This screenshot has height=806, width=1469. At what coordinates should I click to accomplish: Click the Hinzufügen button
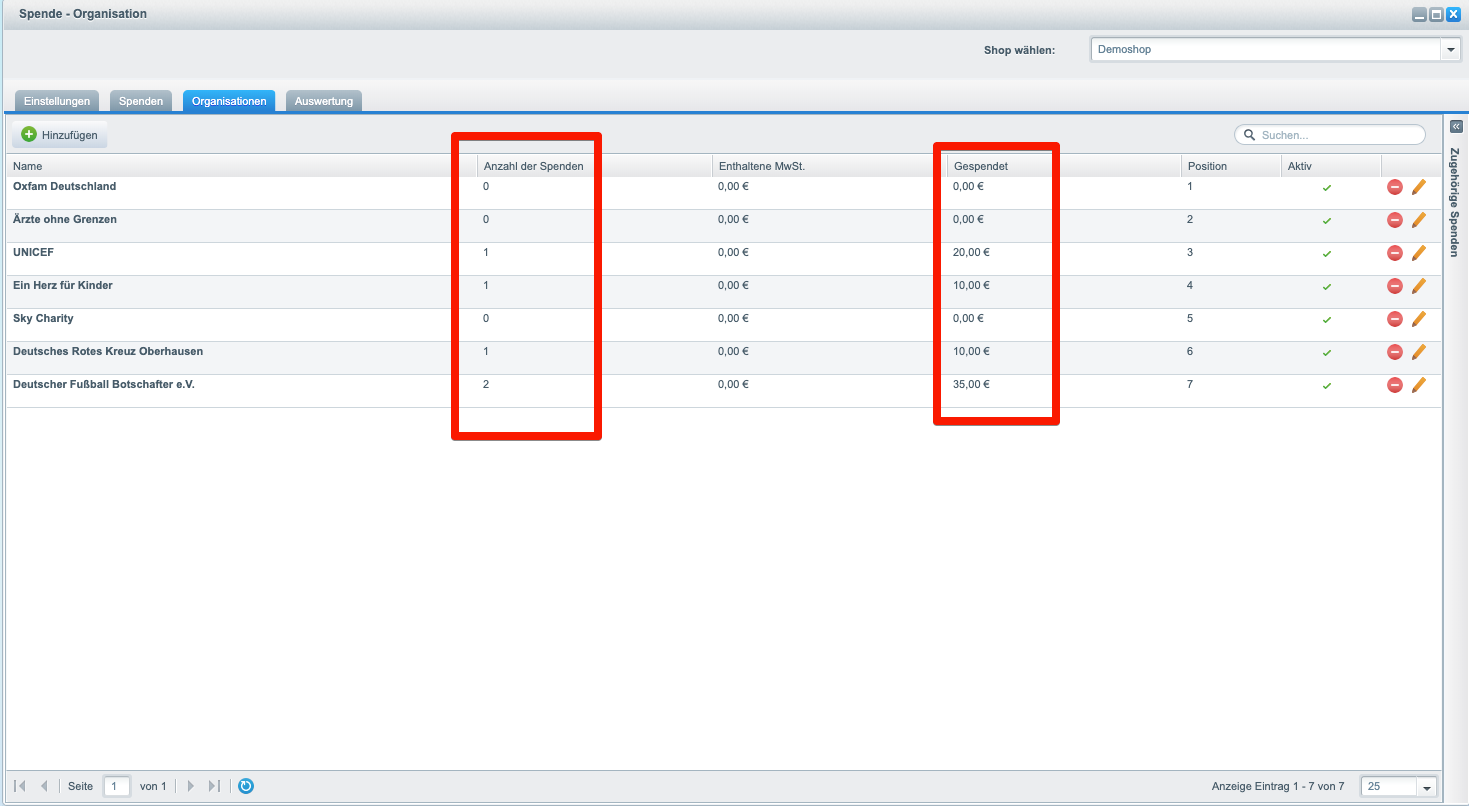(60, 134)
